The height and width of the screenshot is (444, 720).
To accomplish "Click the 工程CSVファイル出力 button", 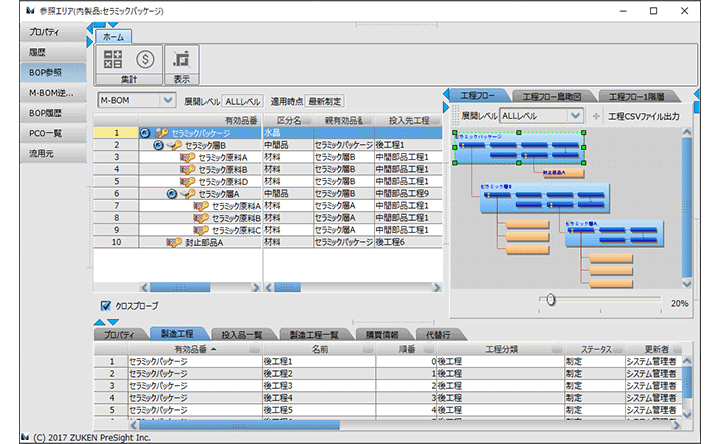I will 642,116.
